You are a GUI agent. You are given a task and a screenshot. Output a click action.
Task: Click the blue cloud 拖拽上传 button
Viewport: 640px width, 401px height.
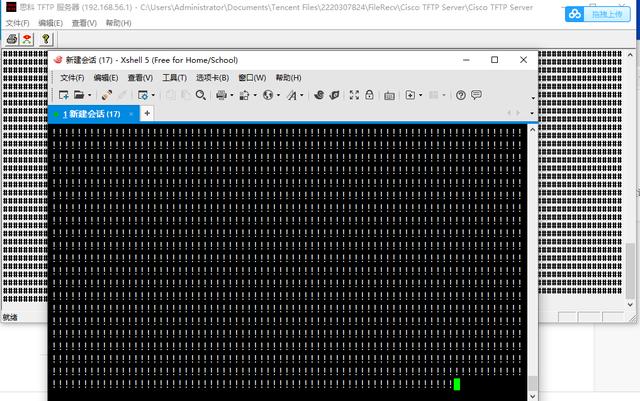click(x=598, y=14)
